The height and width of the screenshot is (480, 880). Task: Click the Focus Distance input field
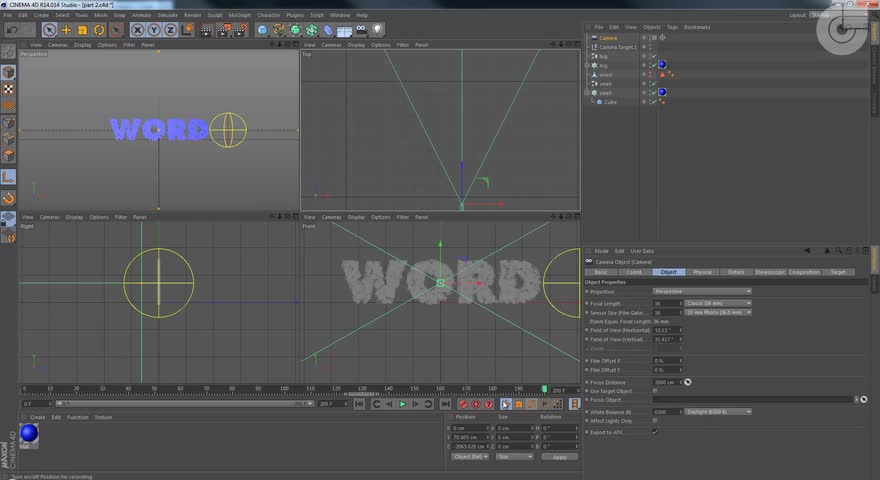[x=666, y=382]
